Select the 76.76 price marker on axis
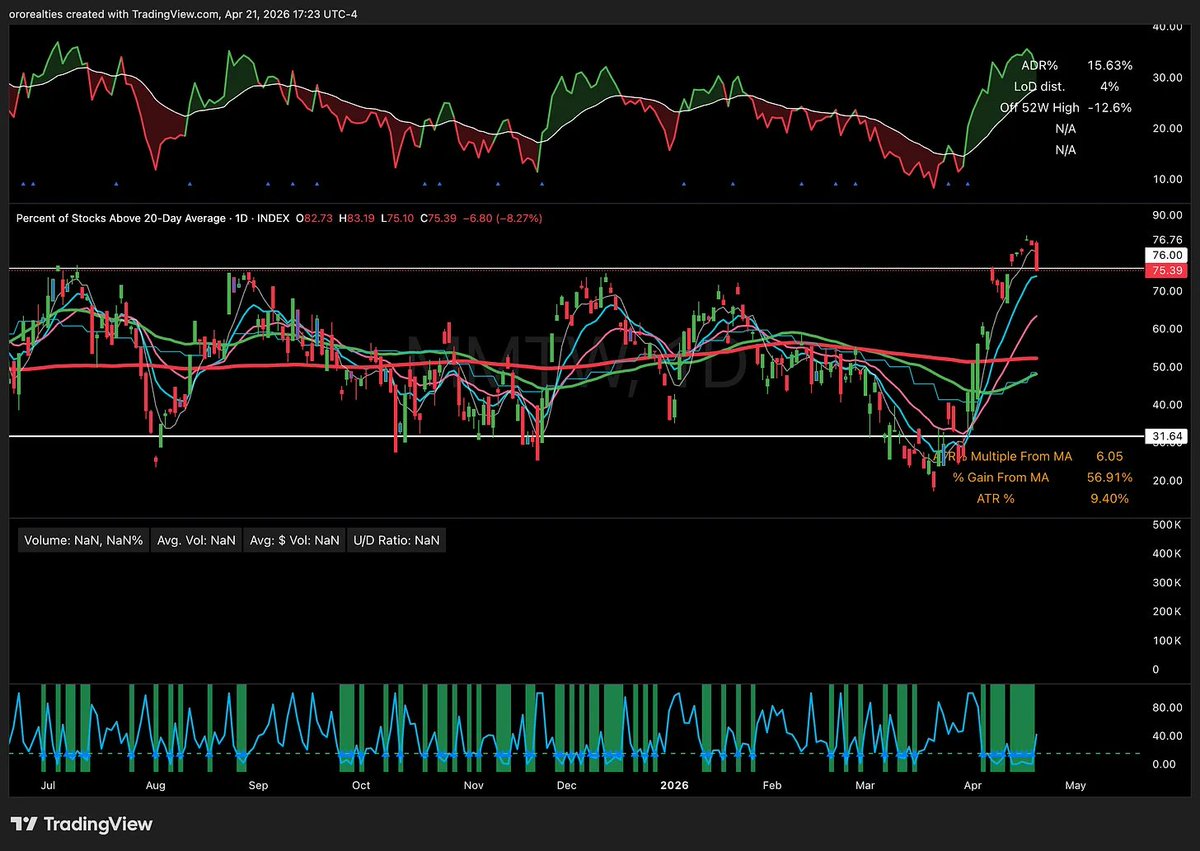Image resolution: width=1200 pixels, height=851 pixels. pos(1168,240)
